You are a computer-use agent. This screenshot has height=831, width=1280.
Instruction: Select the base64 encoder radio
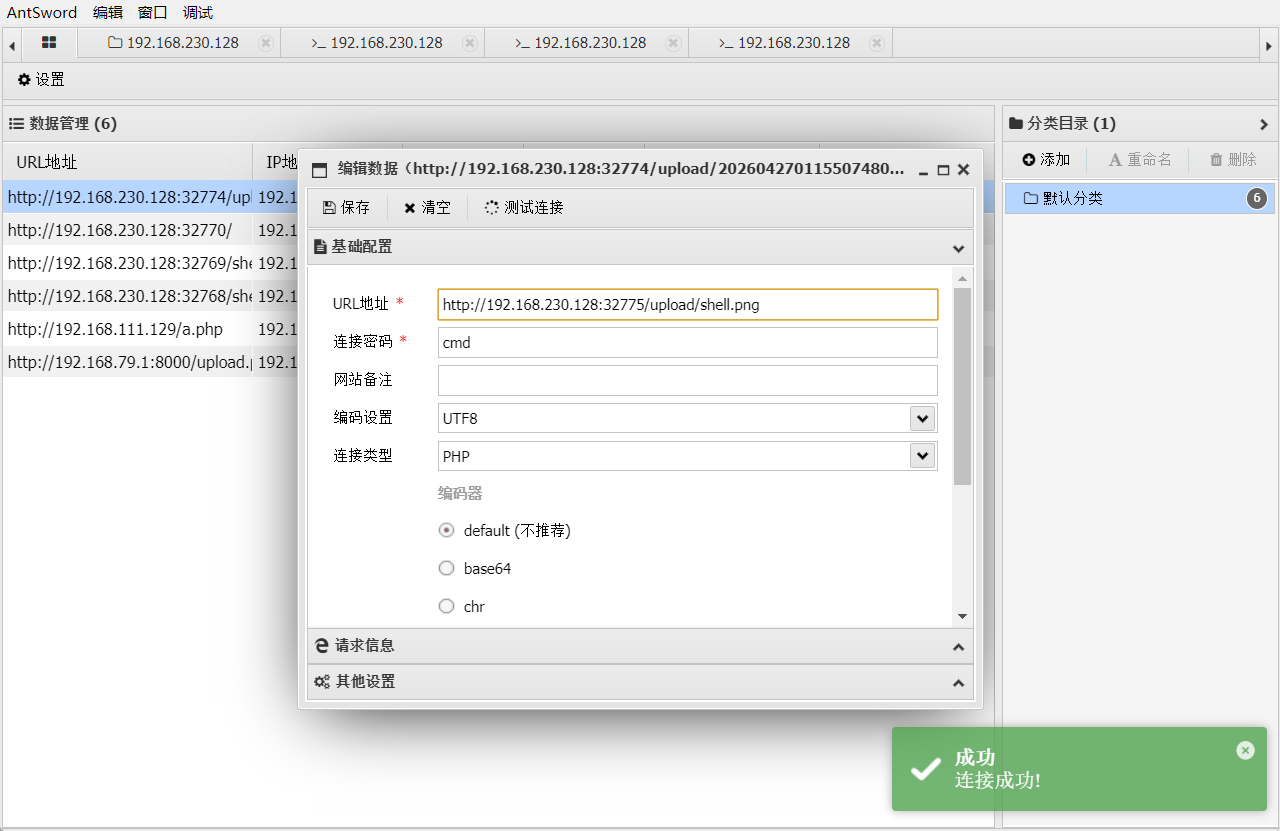point(447,569)
